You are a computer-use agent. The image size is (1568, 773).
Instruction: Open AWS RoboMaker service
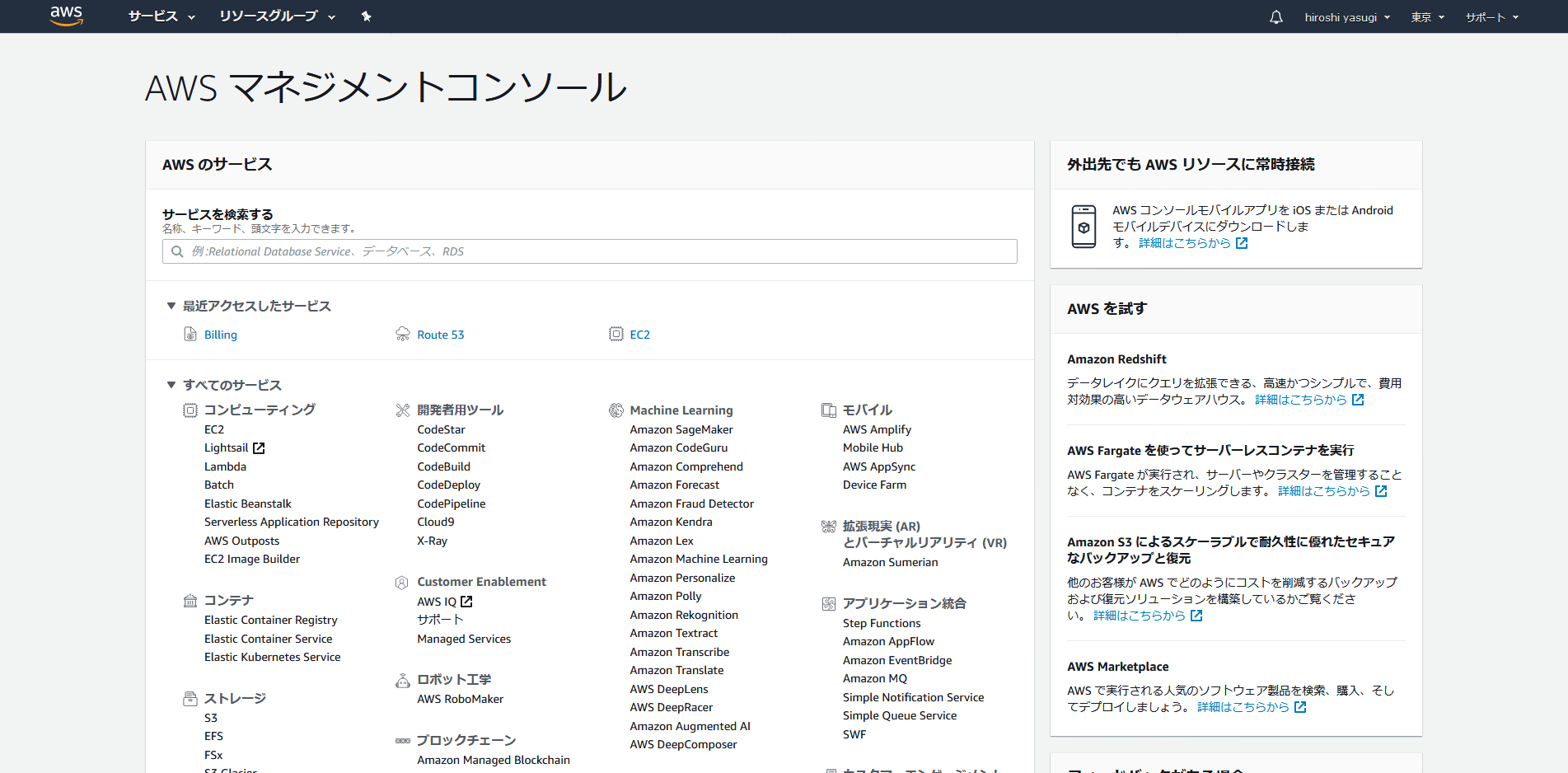click(460, 699)
